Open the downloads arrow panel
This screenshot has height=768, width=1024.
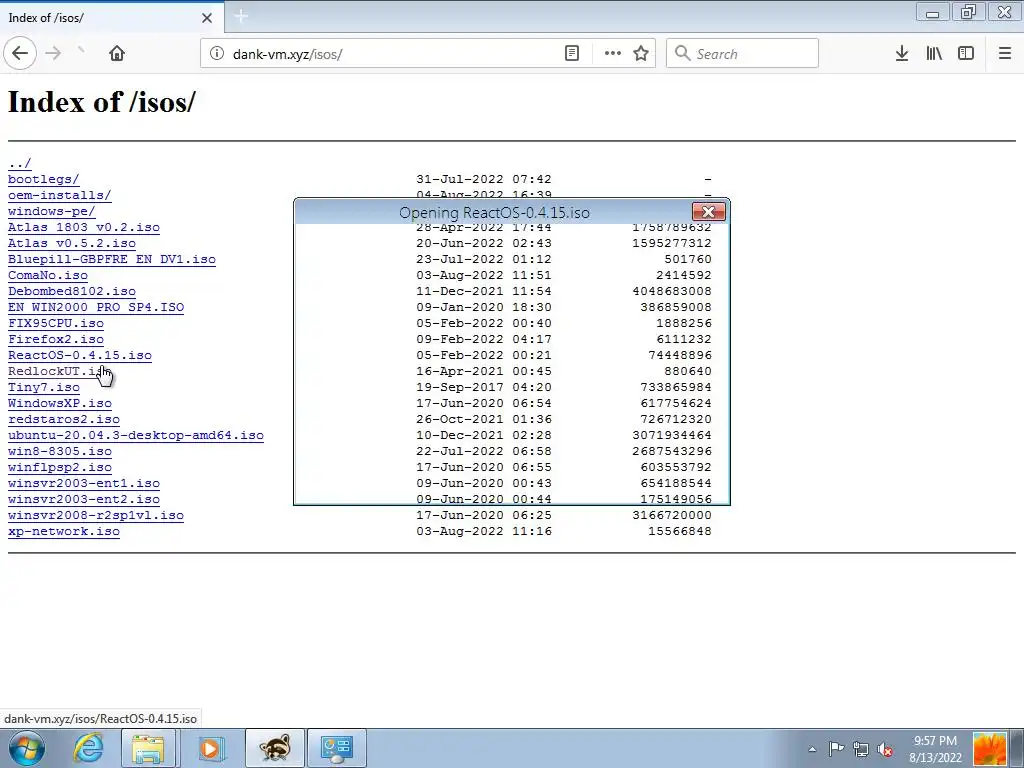(902, 54)
